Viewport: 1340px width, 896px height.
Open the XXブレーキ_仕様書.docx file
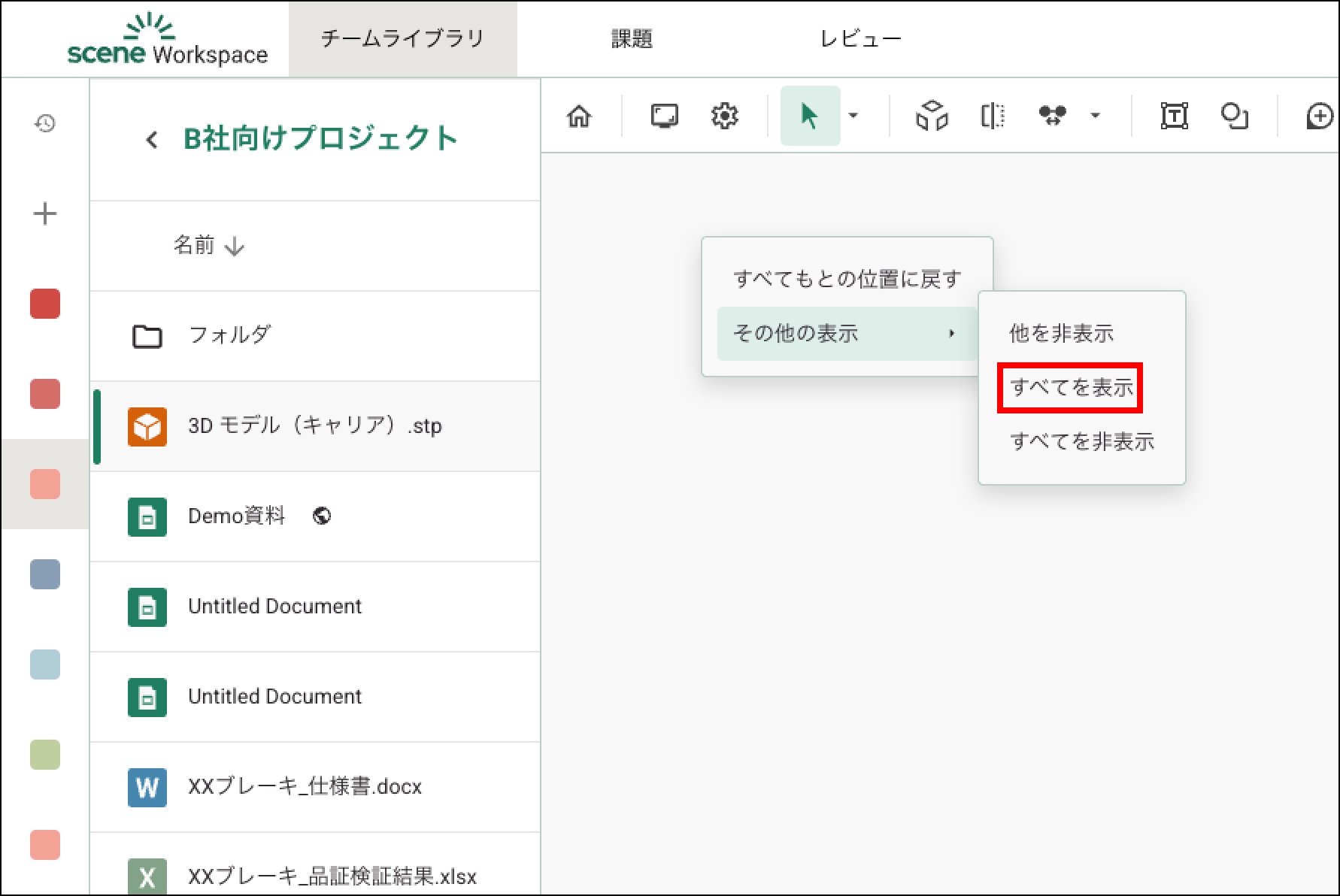point(305,787)
